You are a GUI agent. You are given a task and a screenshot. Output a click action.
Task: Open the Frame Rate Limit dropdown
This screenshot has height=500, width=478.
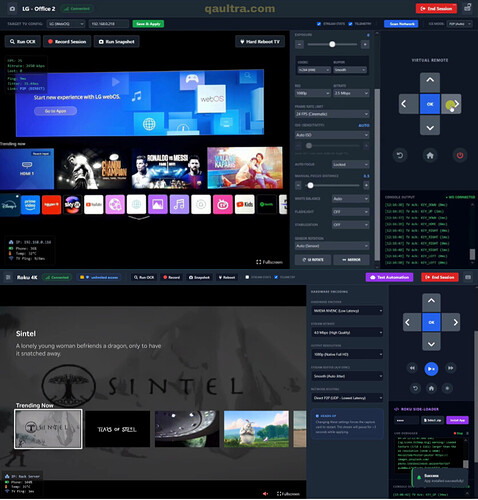pyautogui.click(x=332, y=114)
